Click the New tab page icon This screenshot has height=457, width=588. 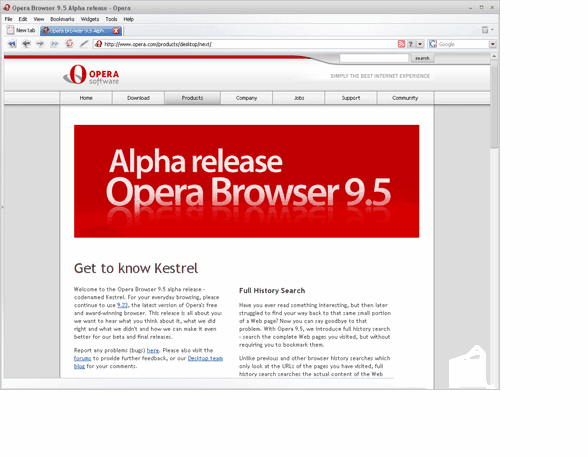(10, 30)
